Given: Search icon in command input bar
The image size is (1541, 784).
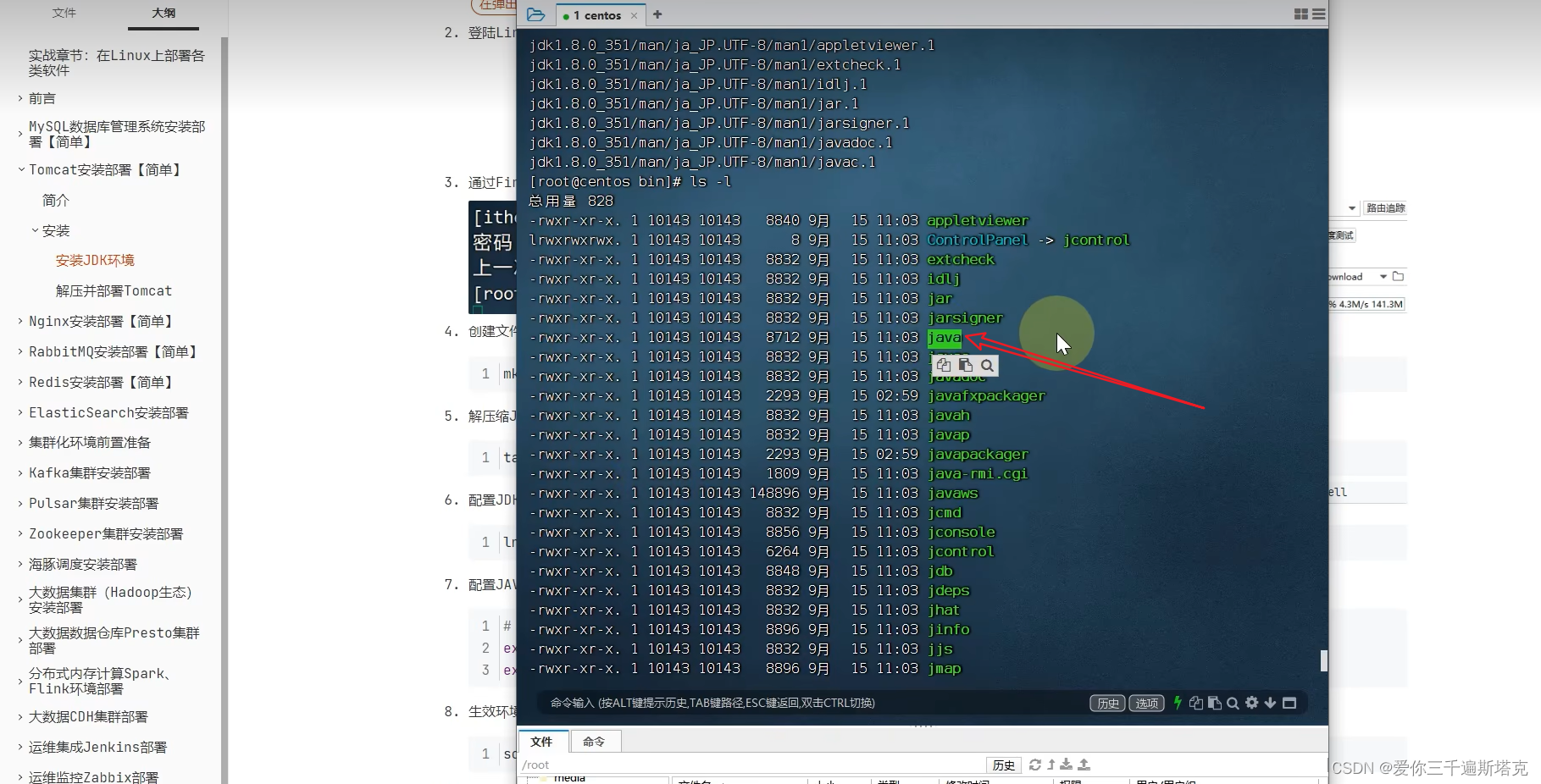Looking at the screenshot, I should coord(1233,703).
